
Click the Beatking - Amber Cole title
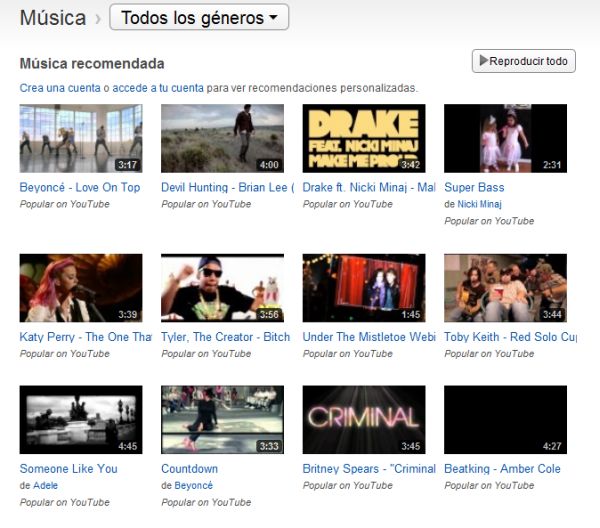[502, 469]
